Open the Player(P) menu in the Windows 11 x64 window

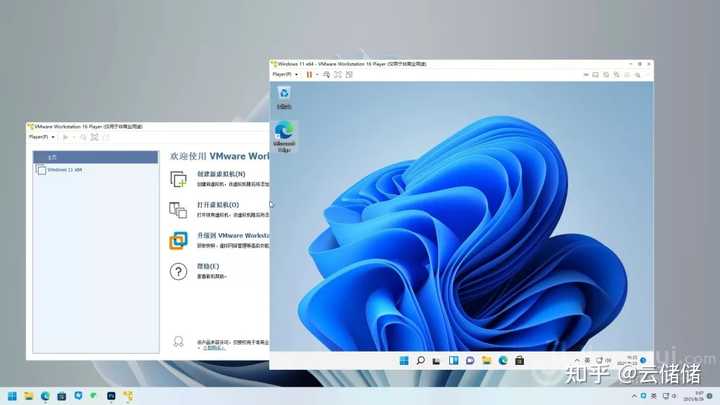pos(285,74)
